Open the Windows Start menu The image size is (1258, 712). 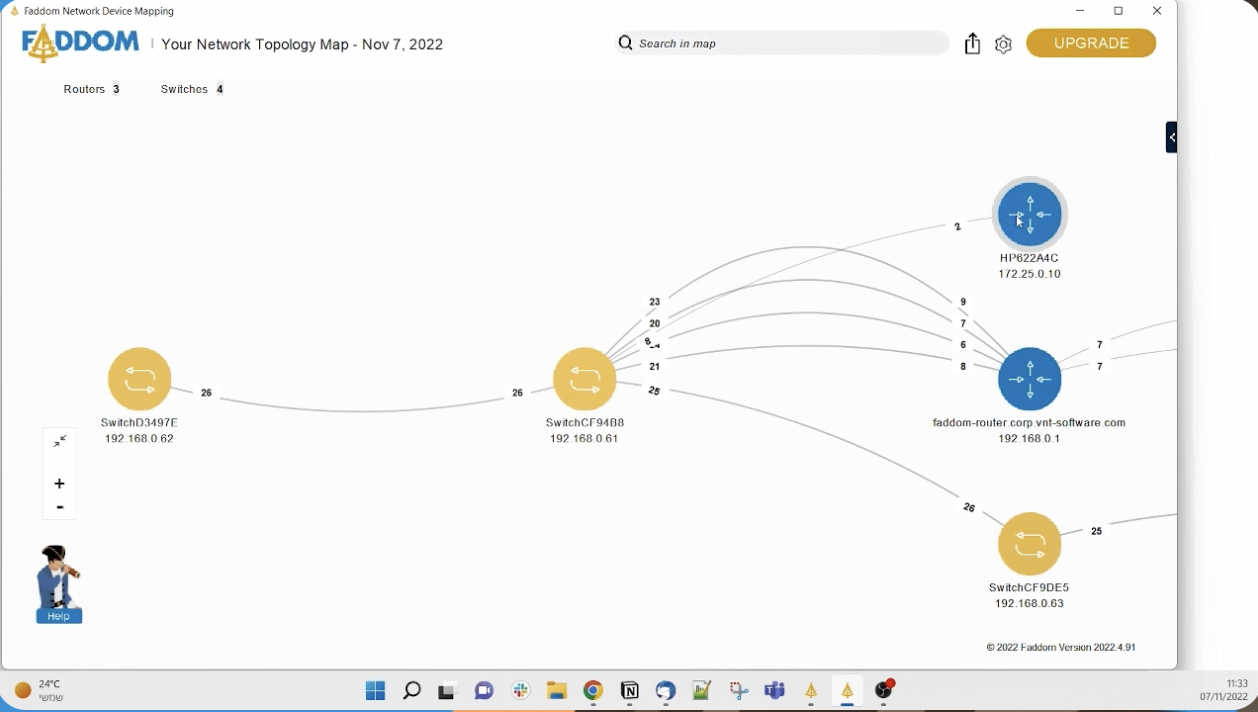[x=376, y=691]
